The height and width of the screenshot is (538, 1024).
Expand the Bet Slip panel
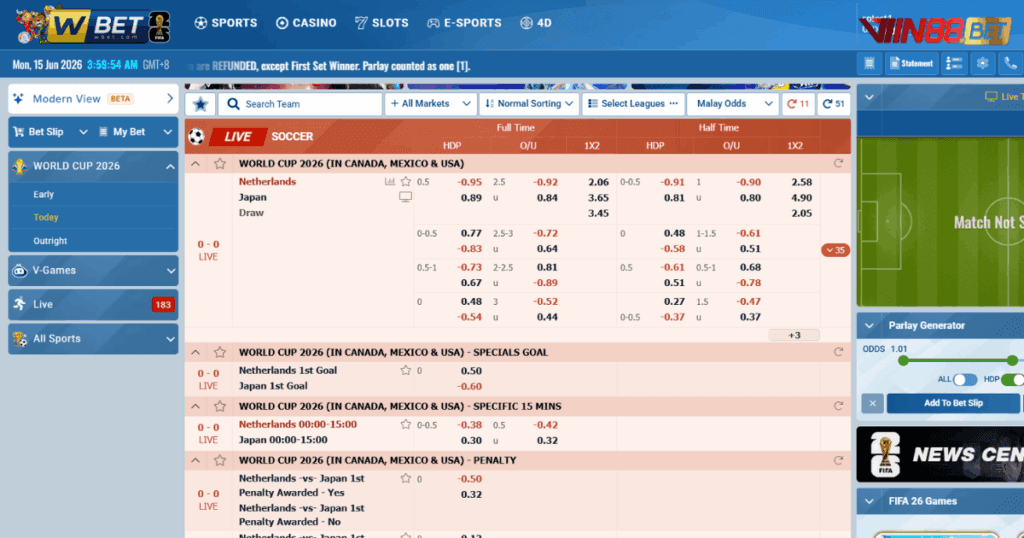click(x=50, y=132)
